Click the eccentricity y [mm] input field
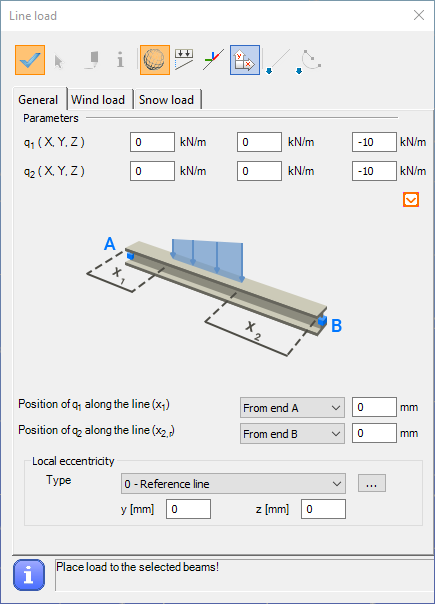This screenshot has width=435, height=604. pos(188,509)
